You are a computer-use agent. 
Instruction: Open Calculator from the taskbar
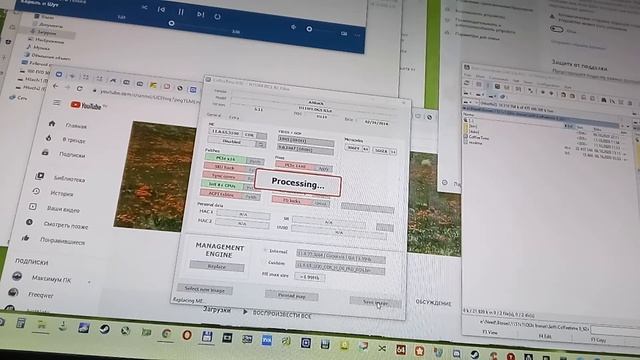coord(20,324)
